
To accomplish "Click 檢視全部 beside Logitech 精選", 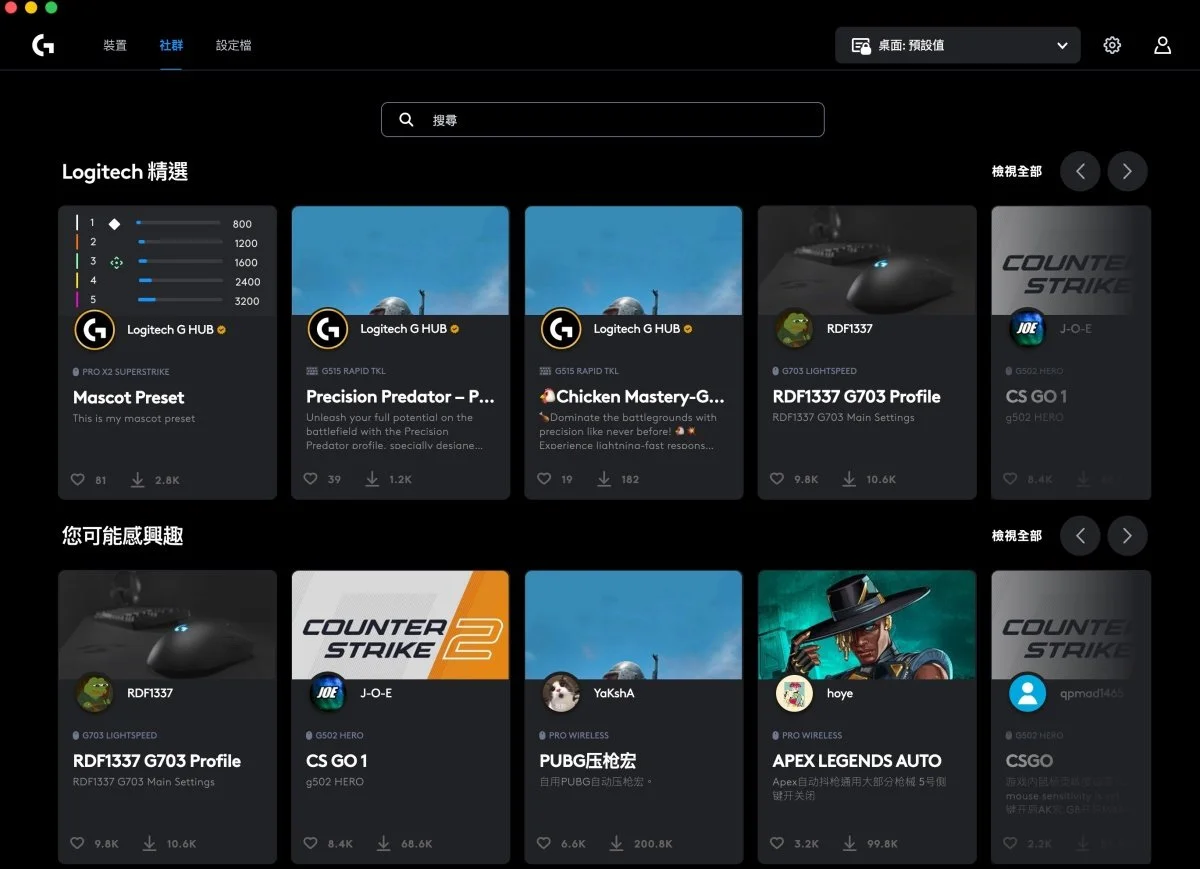I will coord(1016,171).
